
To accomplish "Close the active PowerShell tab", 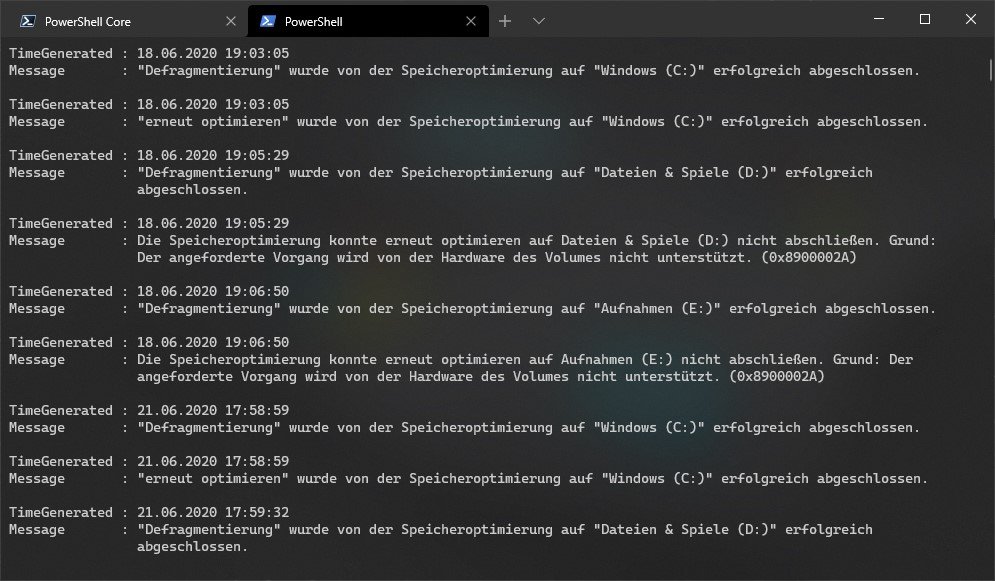I will pos(470,19).
